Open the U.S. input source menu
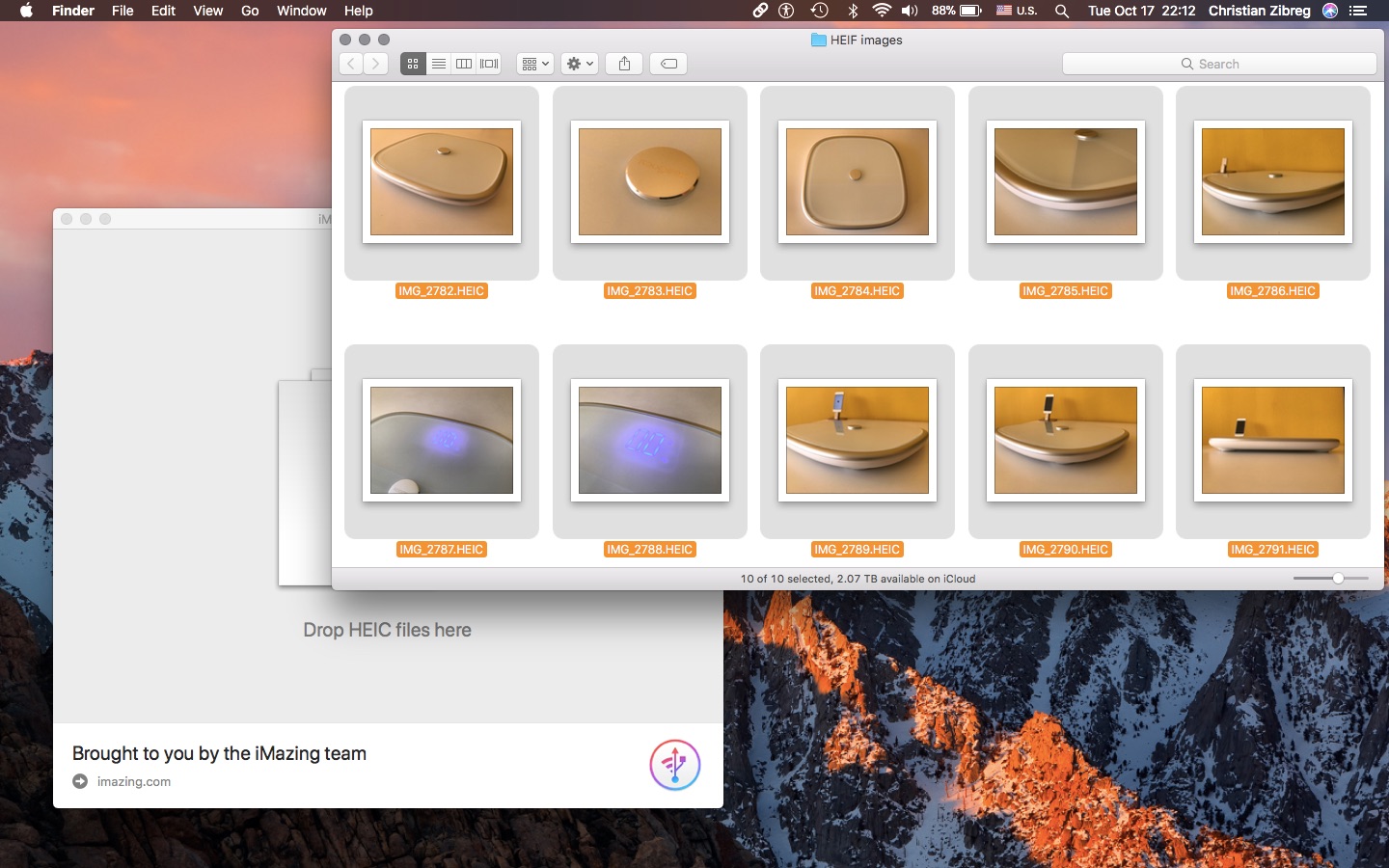 point(1017,11)
